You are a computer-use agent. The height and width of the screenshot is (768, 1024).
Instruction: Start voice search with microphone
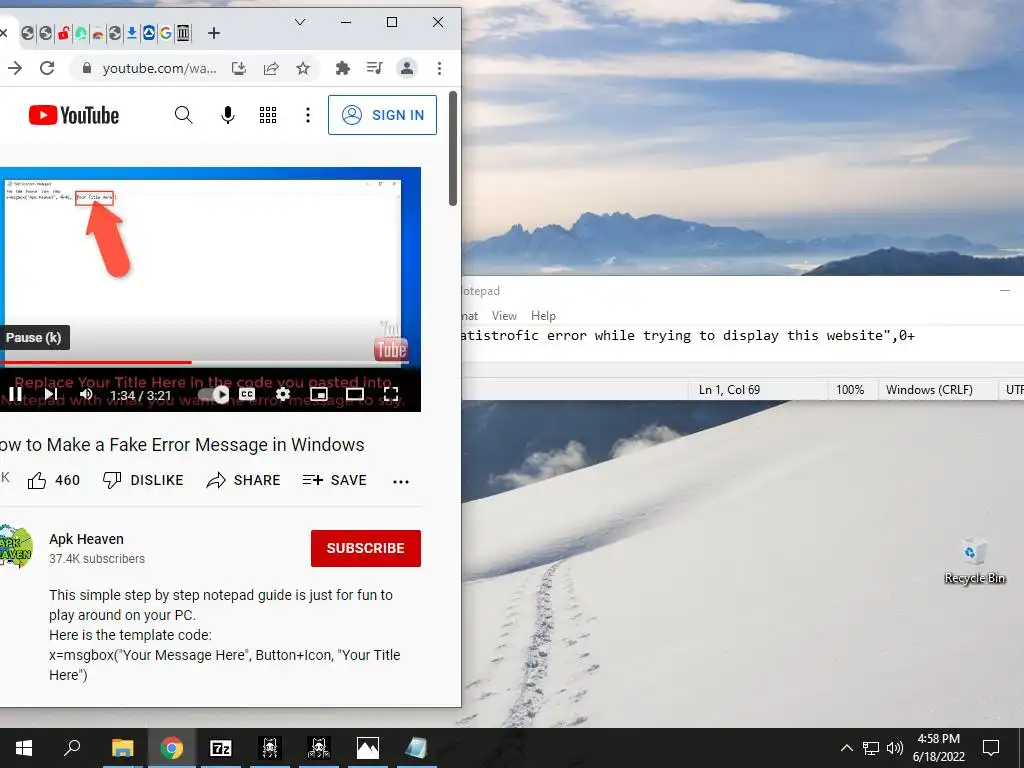(x=227, y=115)
